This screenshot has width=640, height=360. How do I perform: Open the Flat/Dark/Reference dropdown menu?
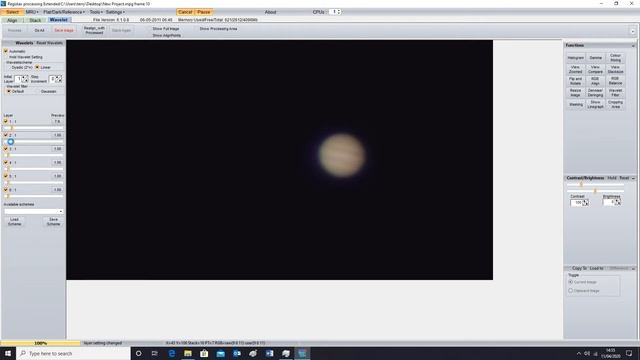click(x=64, y=12)
